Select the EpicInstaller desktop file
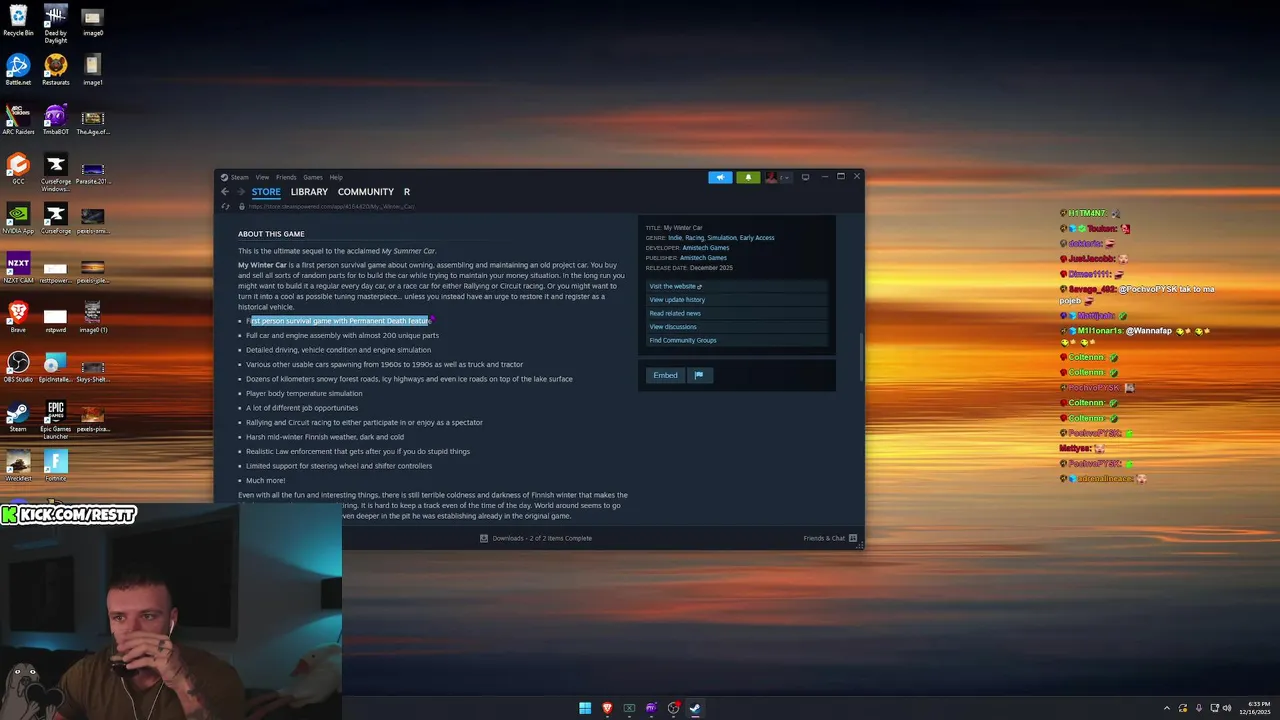 (55, 367)
